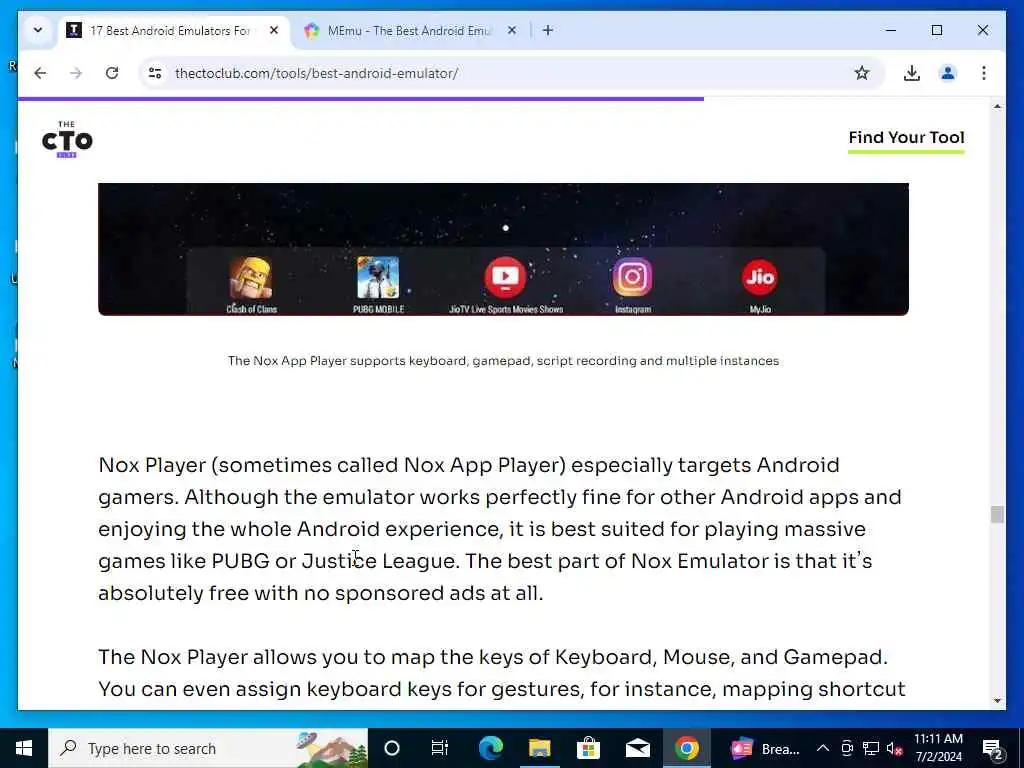
Task: Open Cortana circle icon in taskbar
Action: [392, 748]
